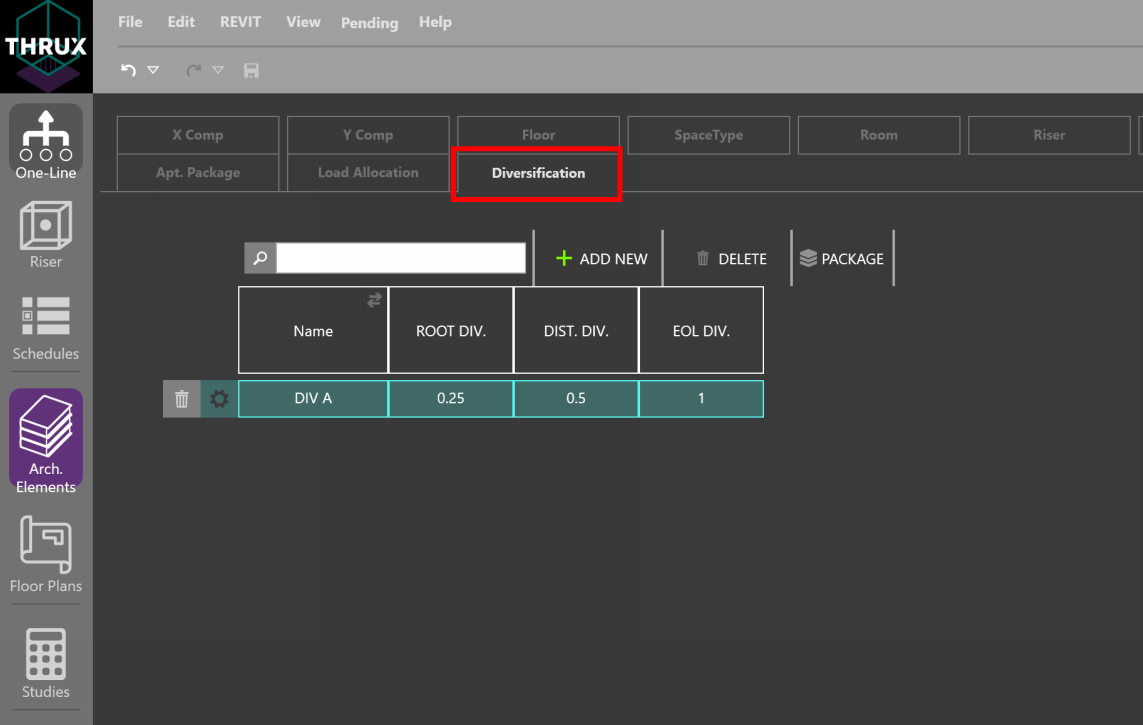Click the swap arrows in Name header
Screen dimensions: 1143x725
click(x=374, y=300)
